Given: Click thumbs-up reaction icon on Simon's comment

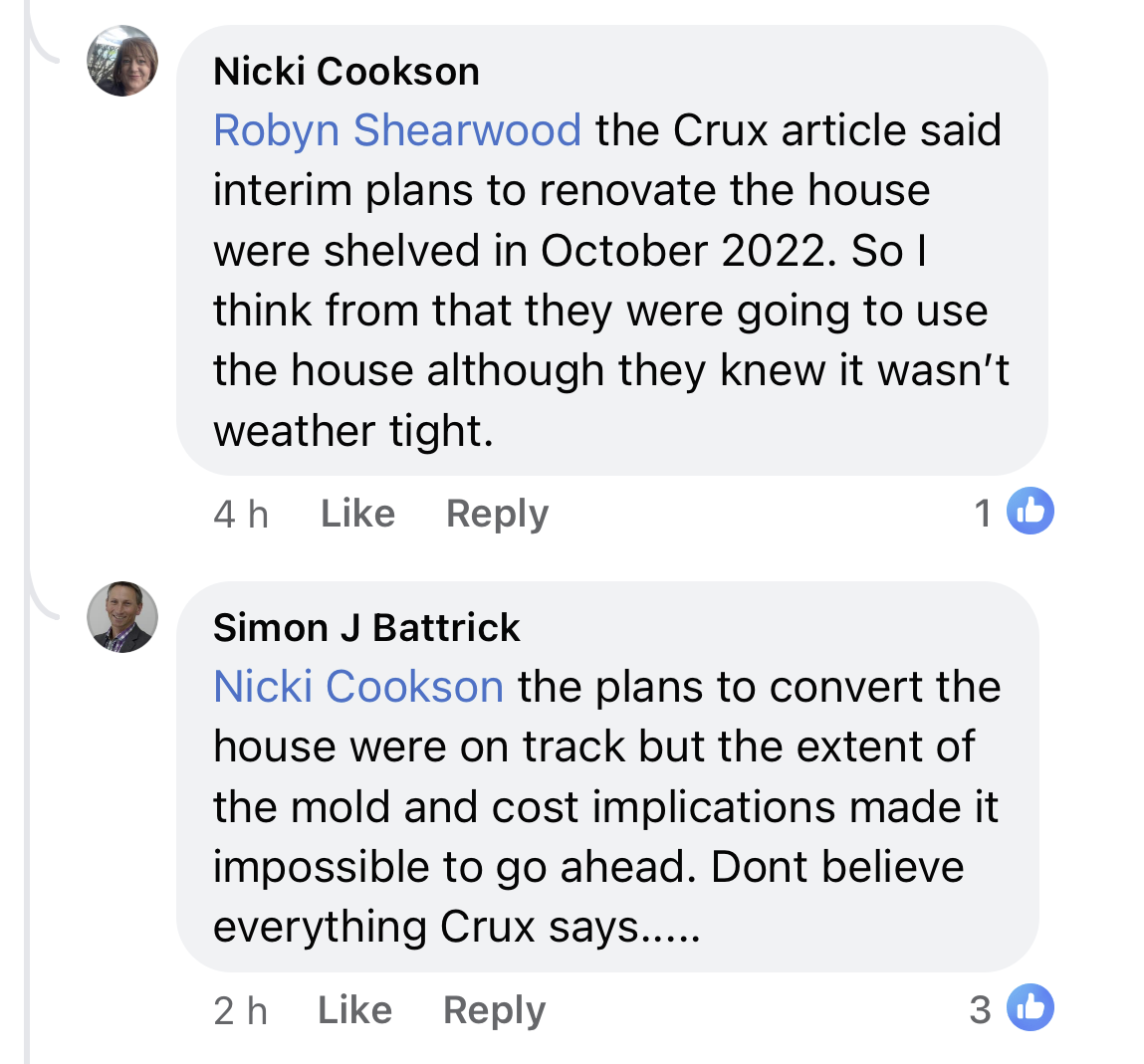Looking at the screenshot, I should tap(1030, 1008).
